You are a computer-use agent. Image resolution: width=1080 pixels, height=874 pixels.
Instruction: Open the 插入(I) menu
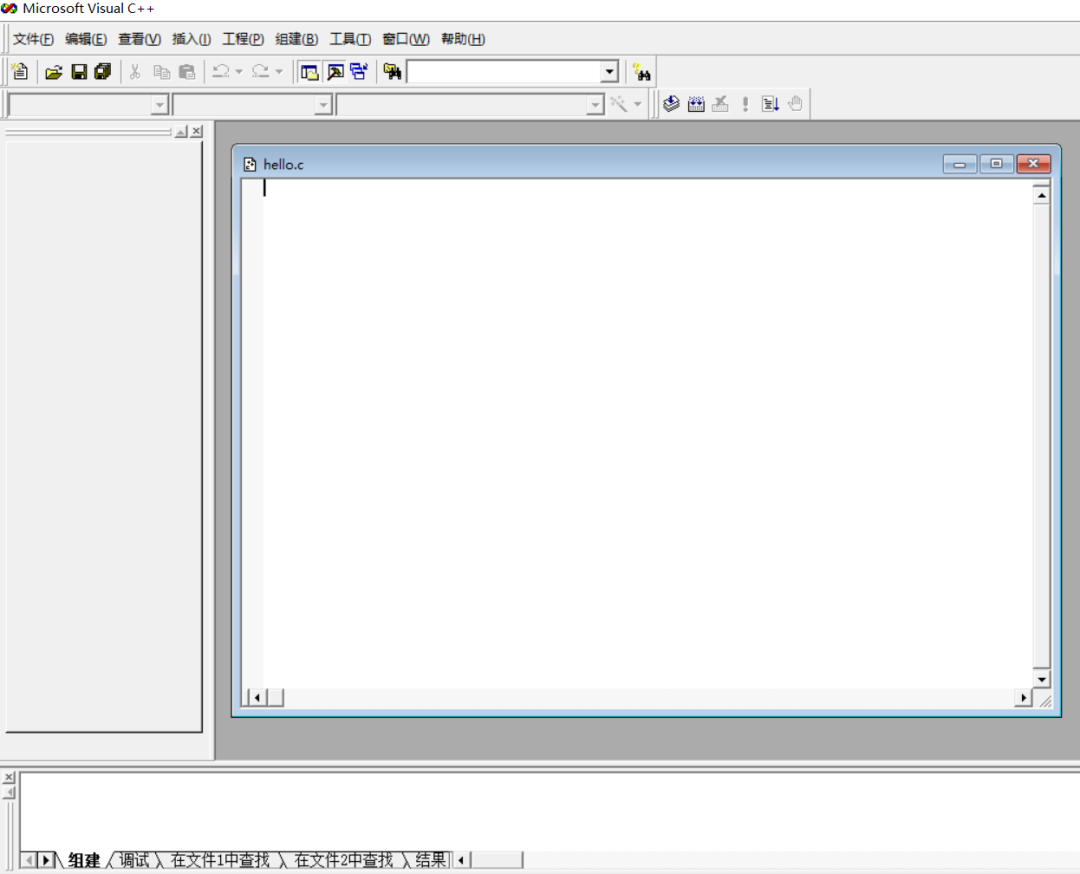(191, 39)
